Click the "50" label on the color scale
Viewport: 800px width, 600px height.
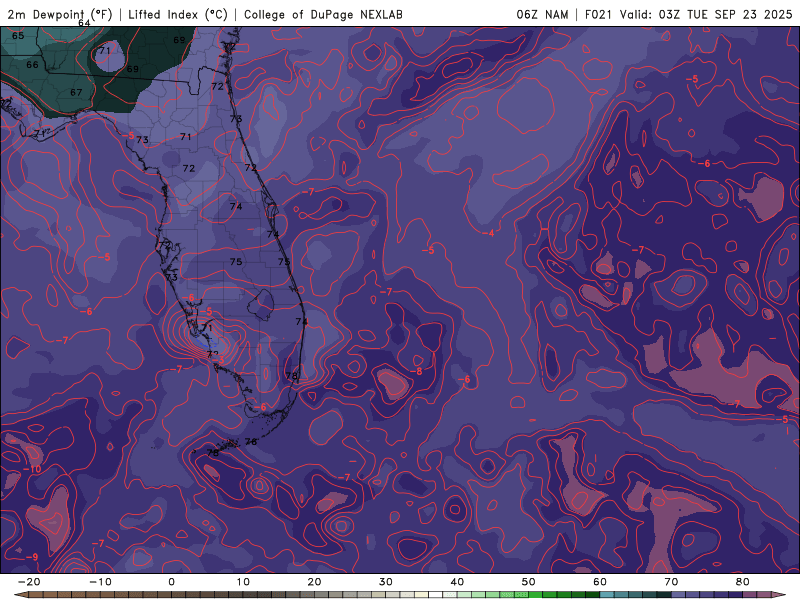click(529, 582)
